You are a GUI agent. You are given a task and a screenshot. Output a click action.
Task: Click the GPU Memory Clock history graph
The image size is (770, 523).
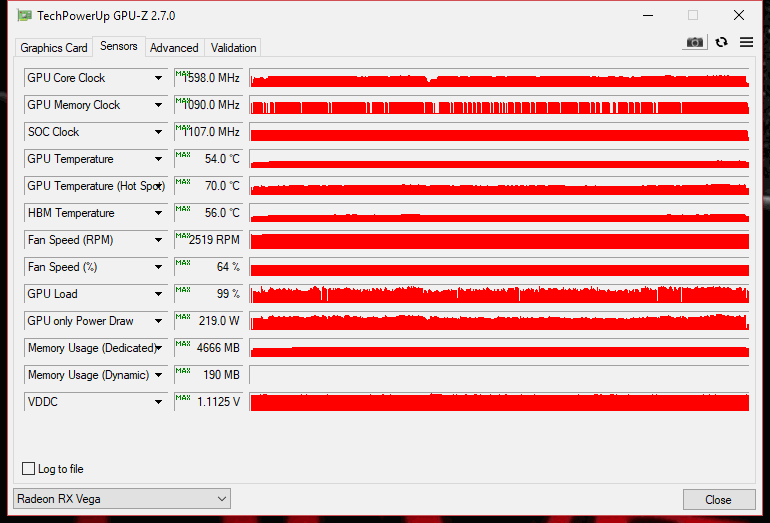(x=499, y=105)
